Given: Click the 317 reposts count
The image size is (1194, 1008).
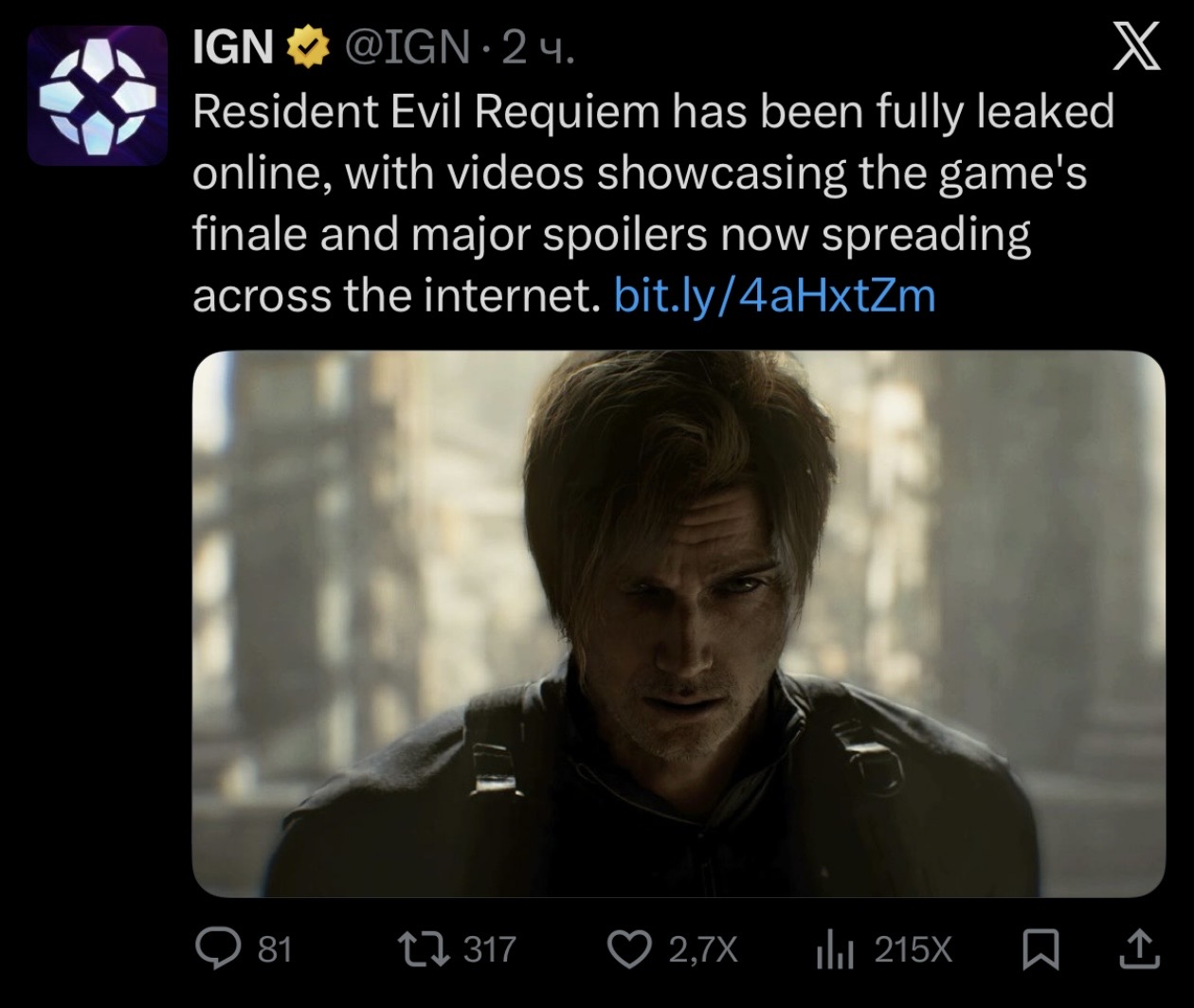Looking at the screenshot, I should tap(489, 949).
